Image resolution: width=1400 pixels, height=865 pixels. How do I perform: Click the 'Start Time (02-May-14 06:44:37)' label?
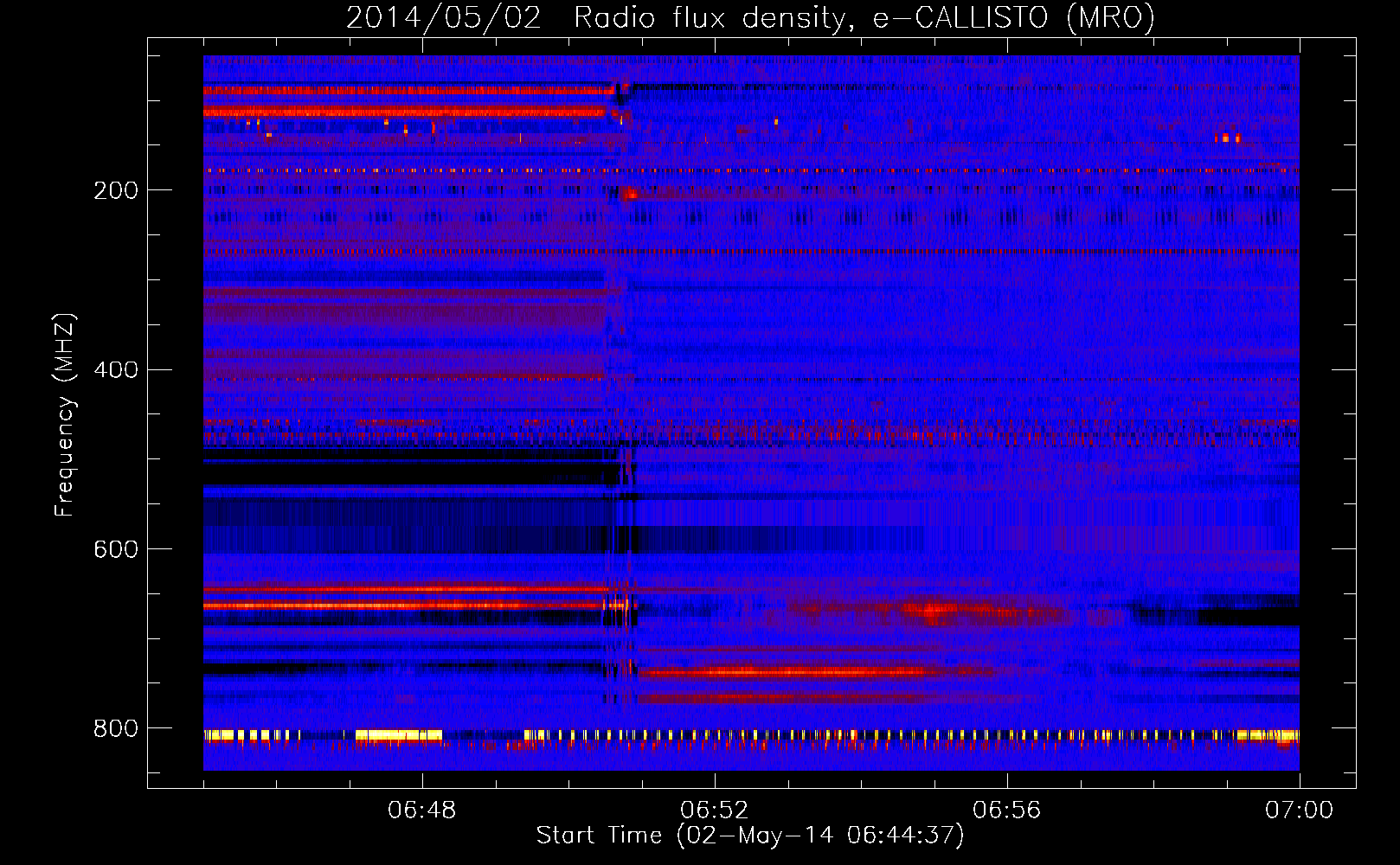tap(750, 836)
